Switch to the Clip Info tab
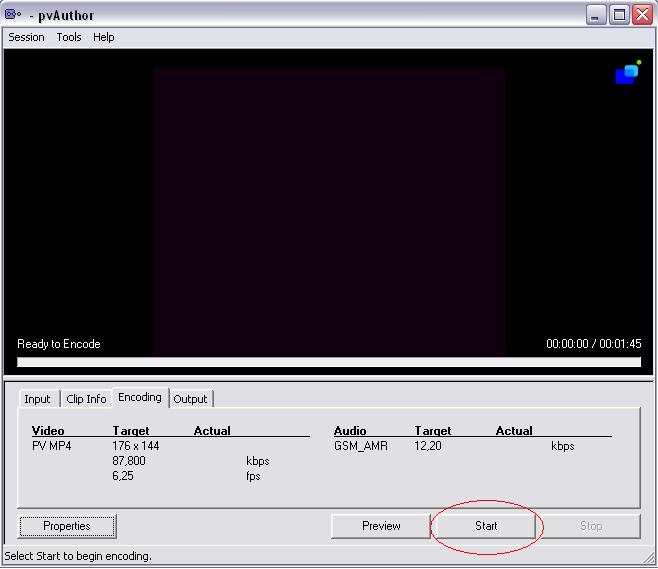 [86, 399]
